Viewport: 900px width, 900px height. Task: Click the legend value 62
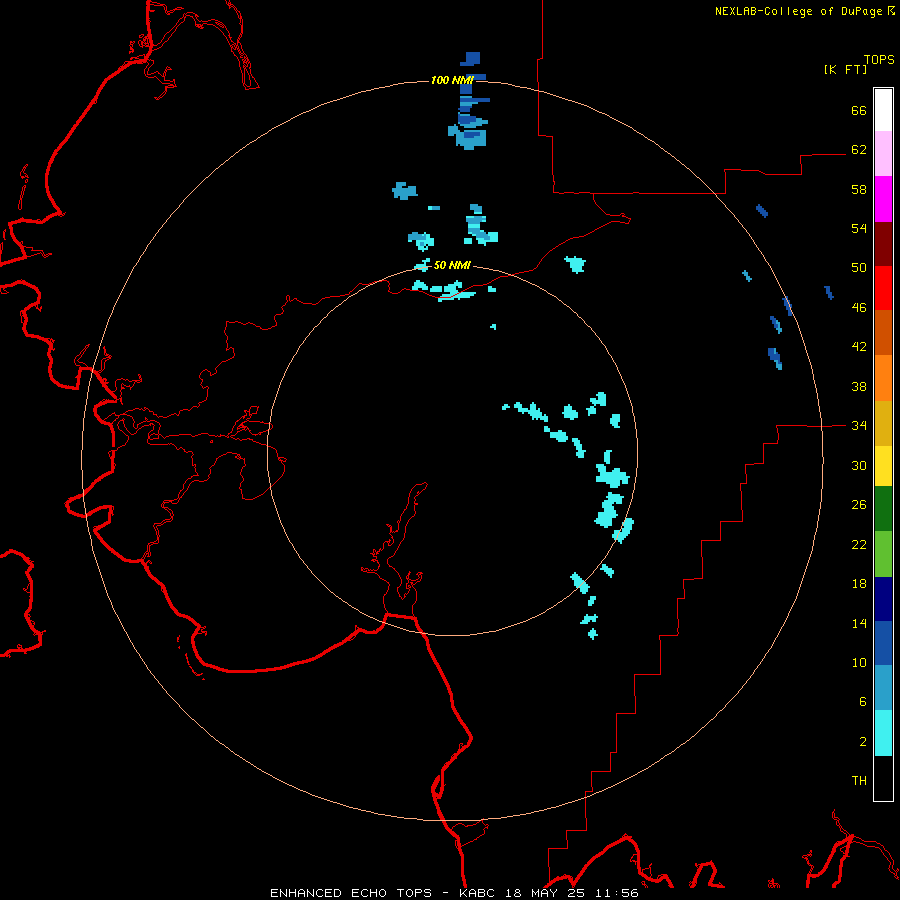pyautogui.click(x=859, y=150)
